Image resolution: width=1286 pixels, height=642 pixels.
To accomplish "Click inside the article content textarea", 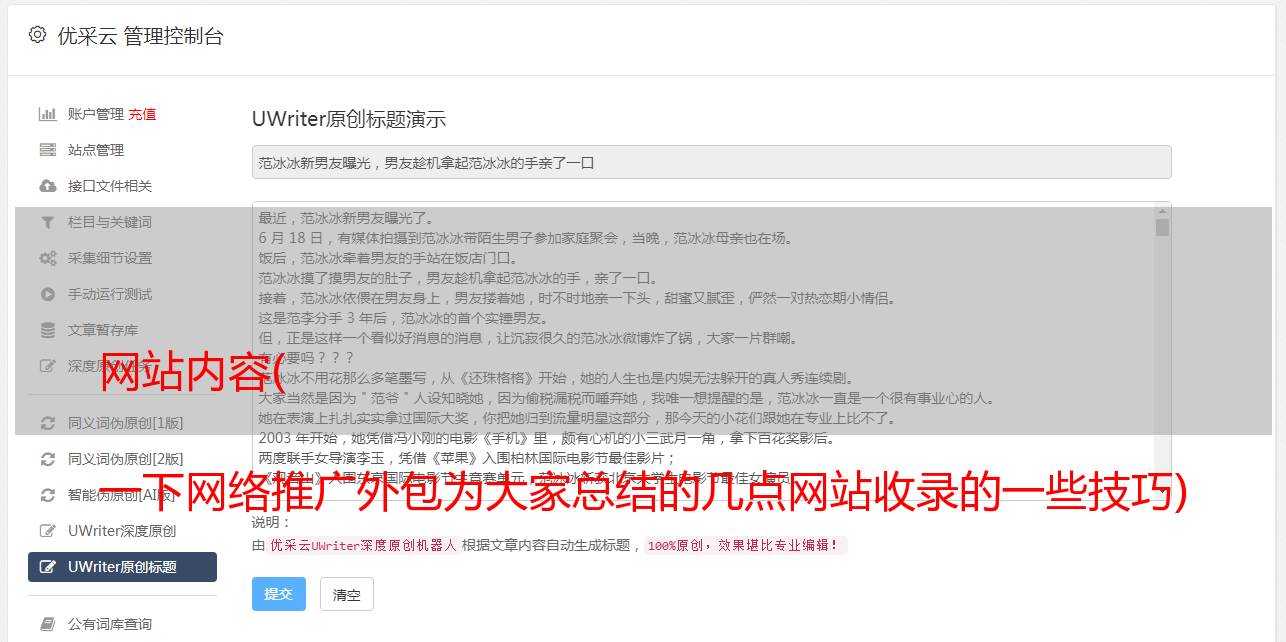I will click(703, 352).
